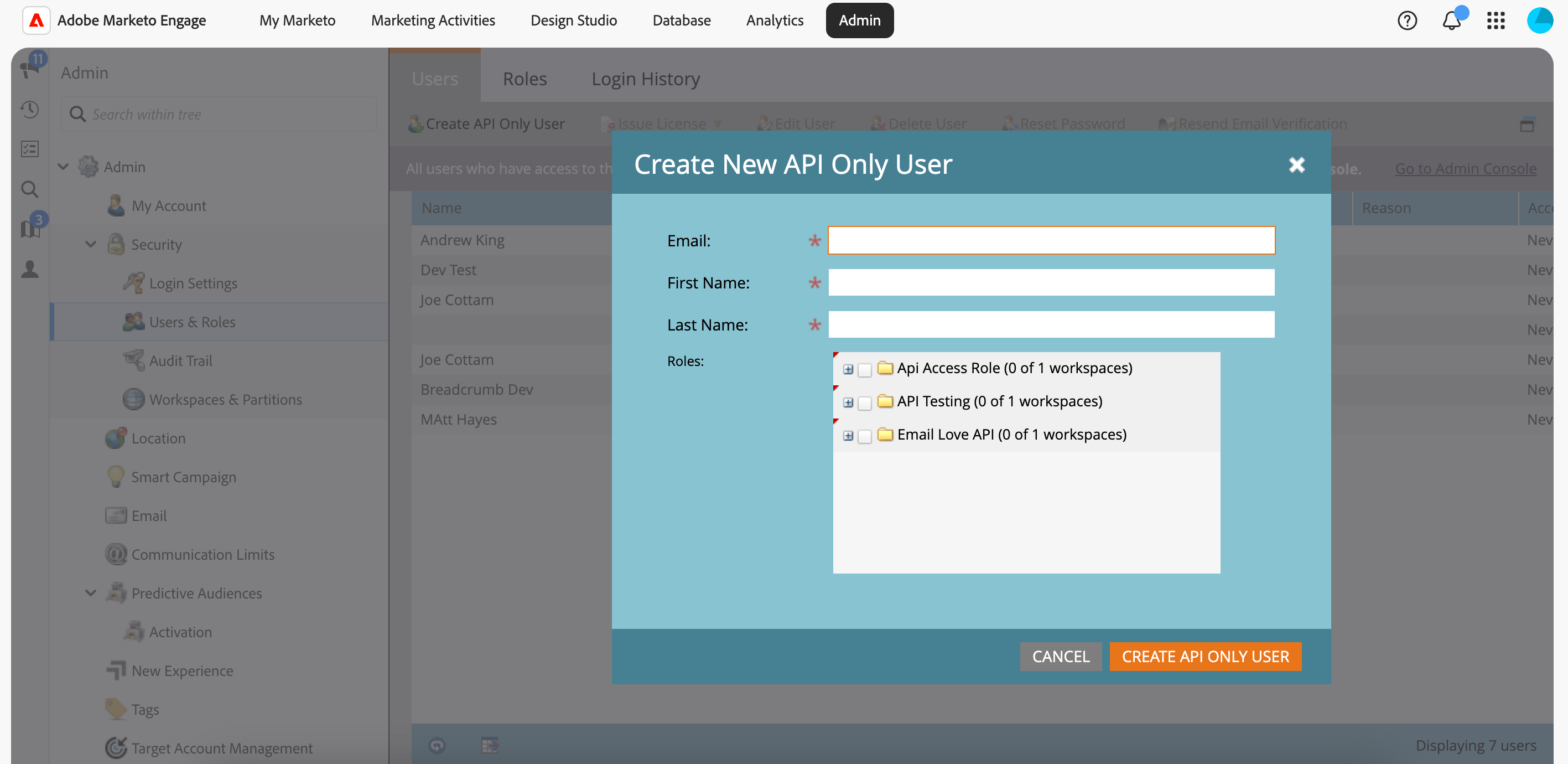The height and width of the screenshot is (764, 1568).
Task: Click the Adobe logo icon
Action: click(x=37, y=20)
